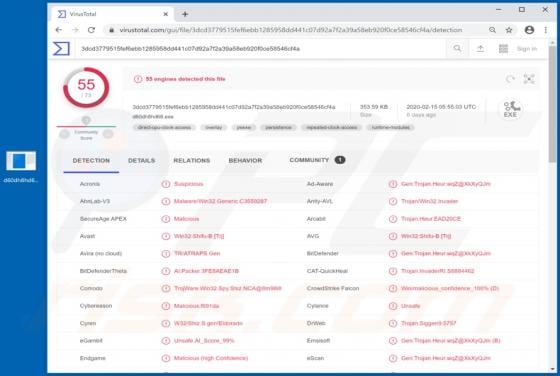Click the Comodo engine name

point(91,289)
